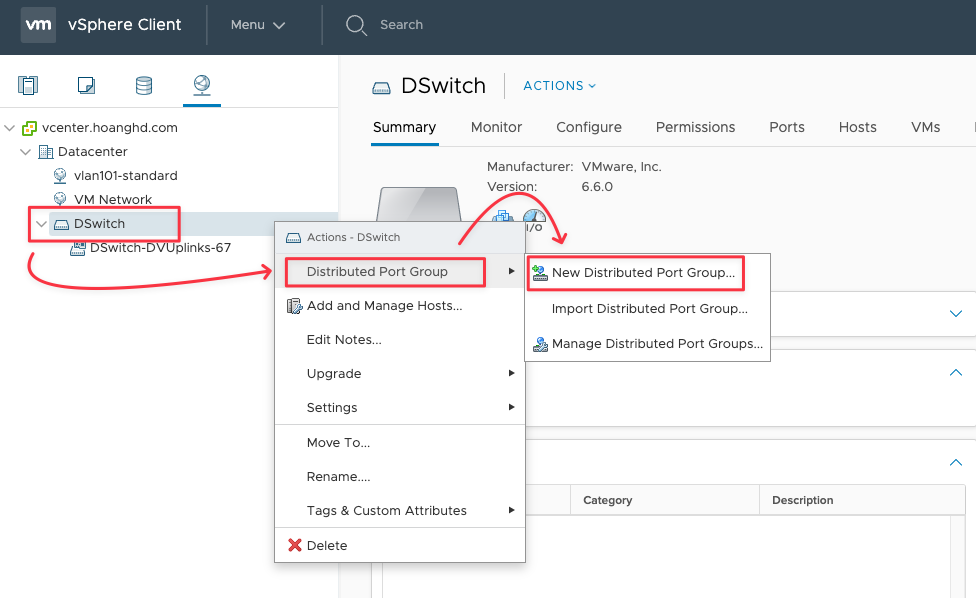976x598 pixels.
Task: Choose Import Distributed Port Group...
Action: [x=647, y=309]
